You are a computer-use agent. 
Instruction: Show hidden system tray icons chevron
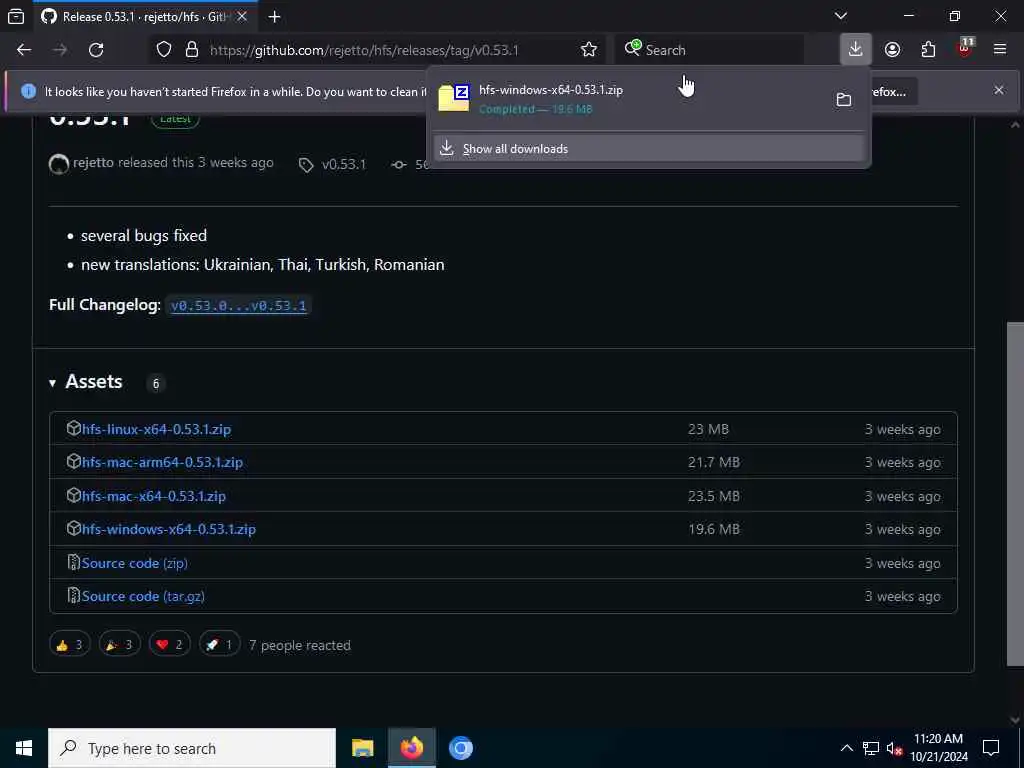point(846,748)
